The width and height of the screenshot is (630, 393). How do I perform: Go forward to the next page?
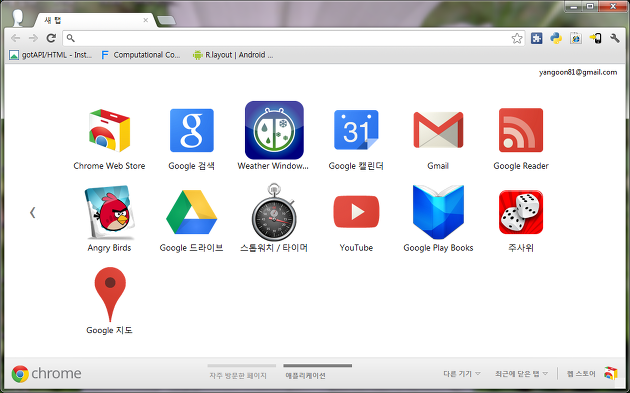[x=33, y=38]
